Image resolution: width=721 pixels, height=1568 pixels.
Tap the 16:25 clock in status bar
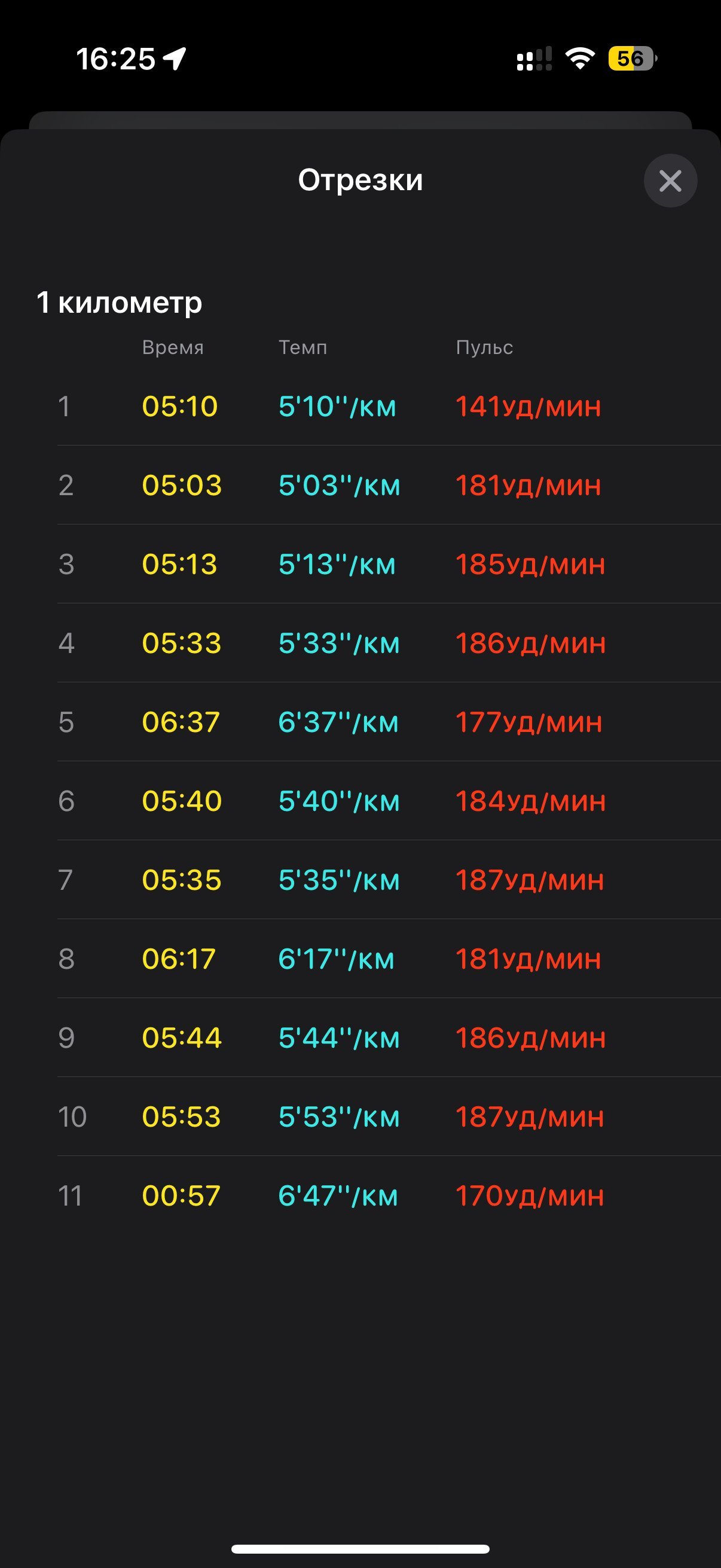coord(115,59)
